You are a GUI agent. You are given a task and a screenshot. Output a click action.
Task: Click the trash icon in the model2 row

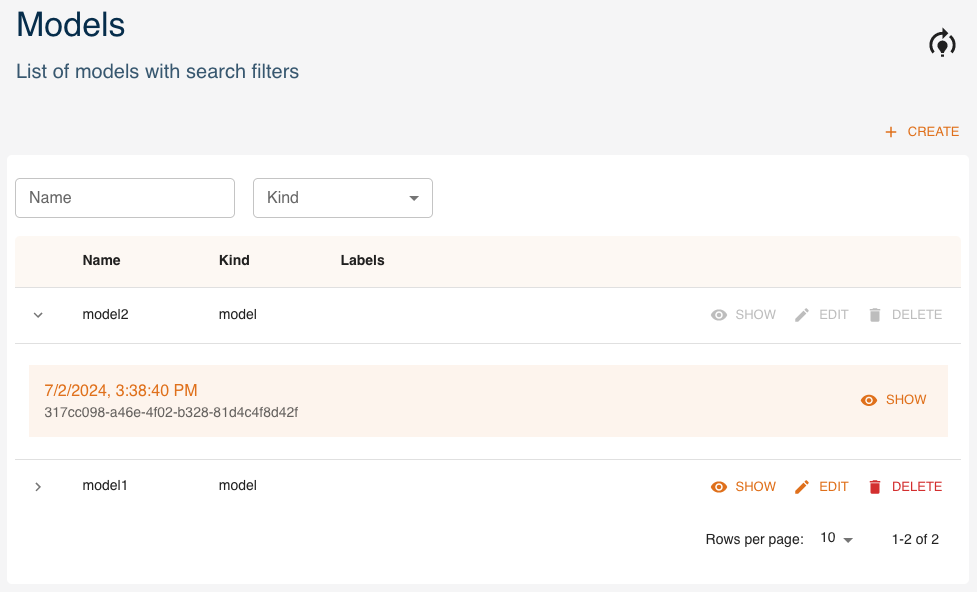point(875,315)
